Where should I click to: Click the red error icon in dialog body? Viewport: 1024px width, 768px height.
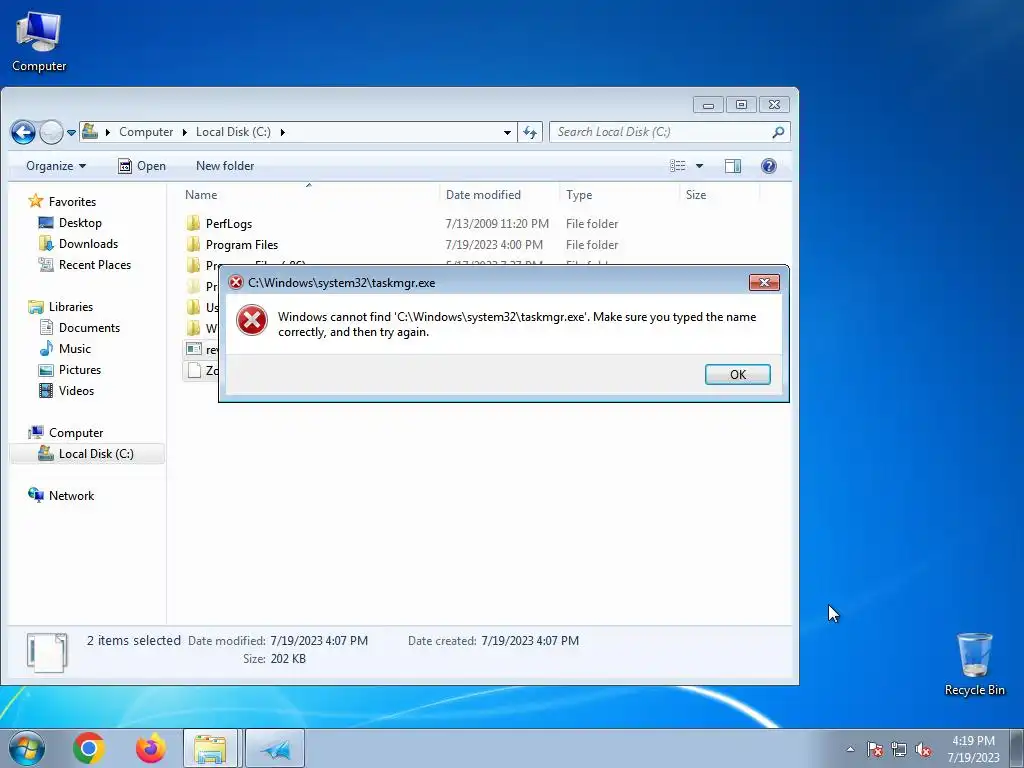[x=251, y=321]
